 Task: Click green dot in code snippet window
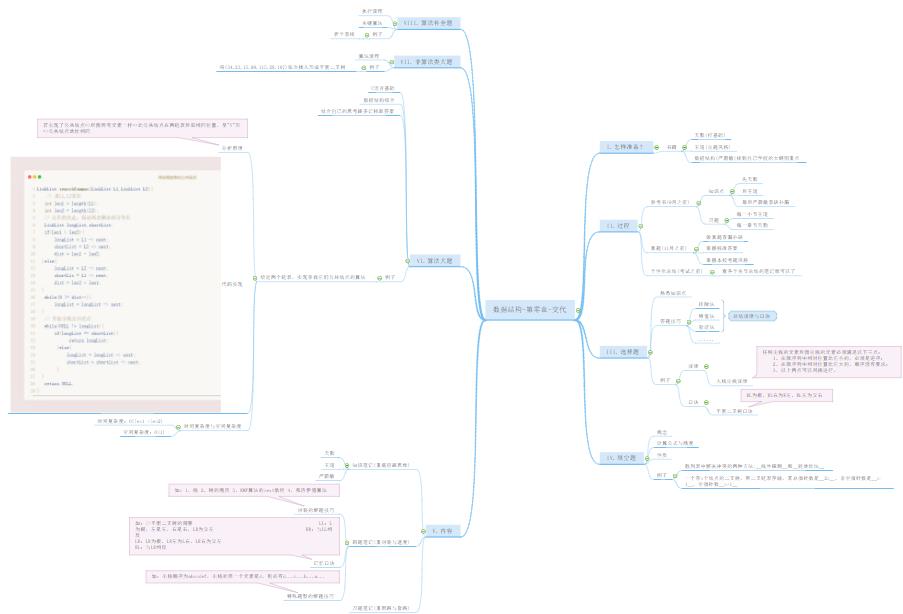tap(40, 176)
